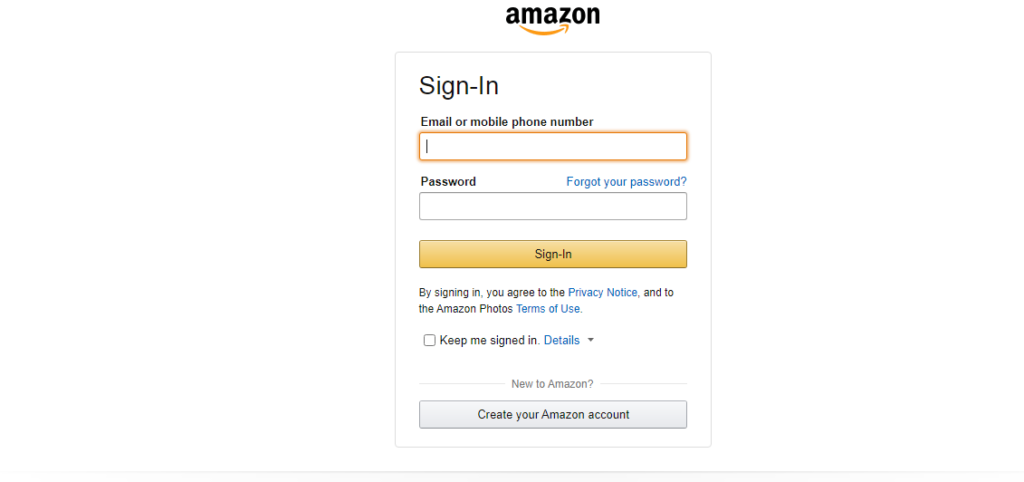Open the Privacy Notice link

pyautogui.click(x=603, y=293)
